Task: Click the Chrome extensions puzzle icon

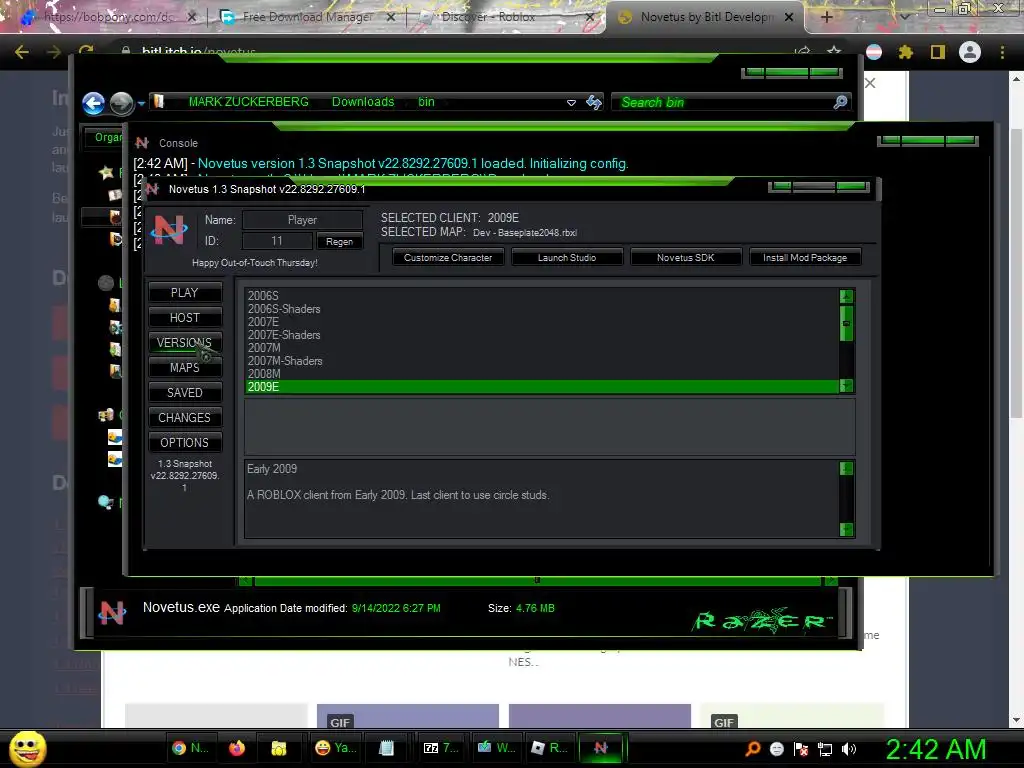Action: [905, 52]
